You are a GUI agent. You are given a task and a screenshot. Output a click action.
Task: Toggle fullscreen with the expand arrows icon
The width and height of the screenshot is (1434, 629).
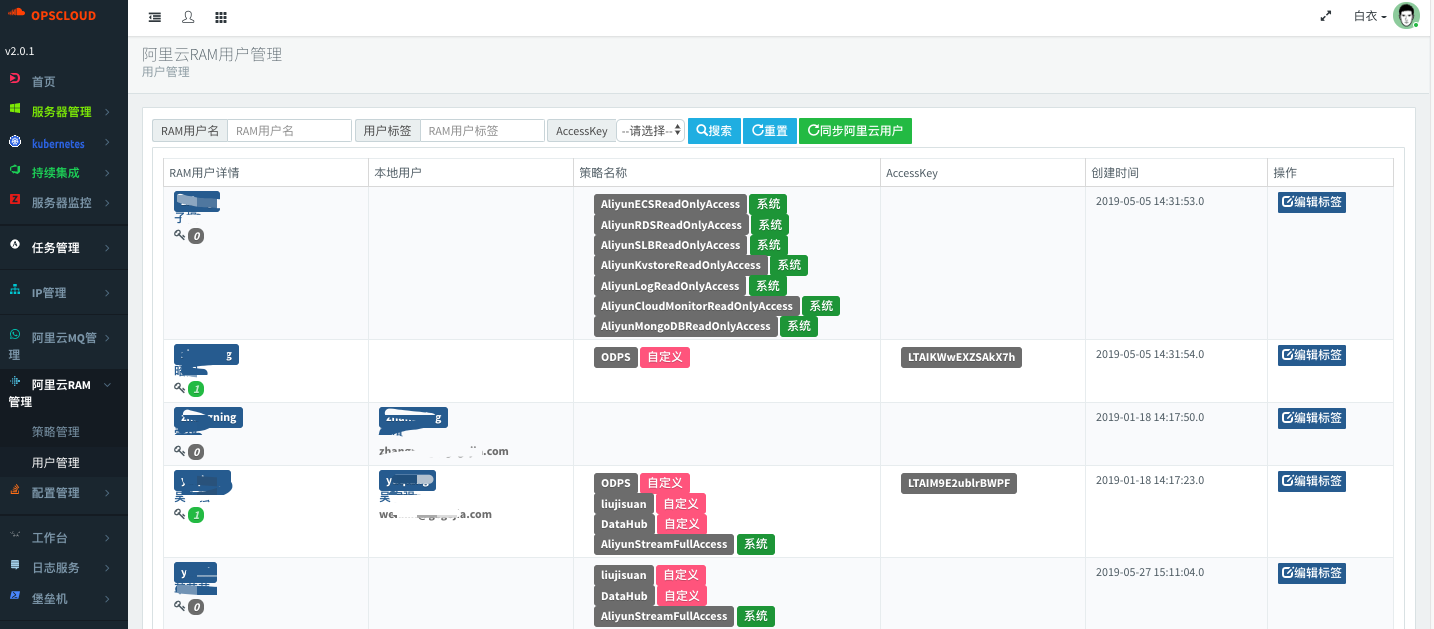point(1326,16)
